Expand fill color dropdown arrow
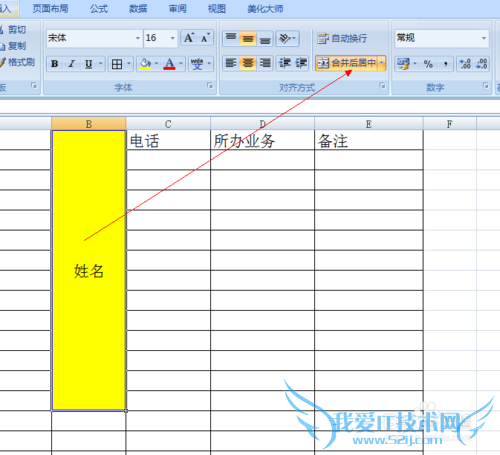500x455 pixels. [x=156, y=64]
